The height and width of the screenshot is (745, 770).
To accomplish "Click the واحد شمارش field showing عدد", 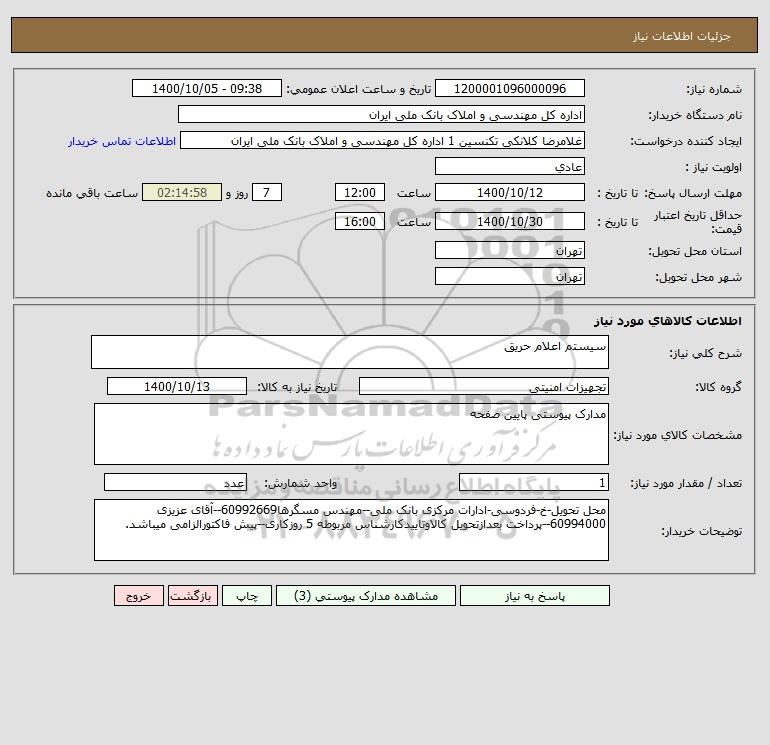I will tap(175, 482).
